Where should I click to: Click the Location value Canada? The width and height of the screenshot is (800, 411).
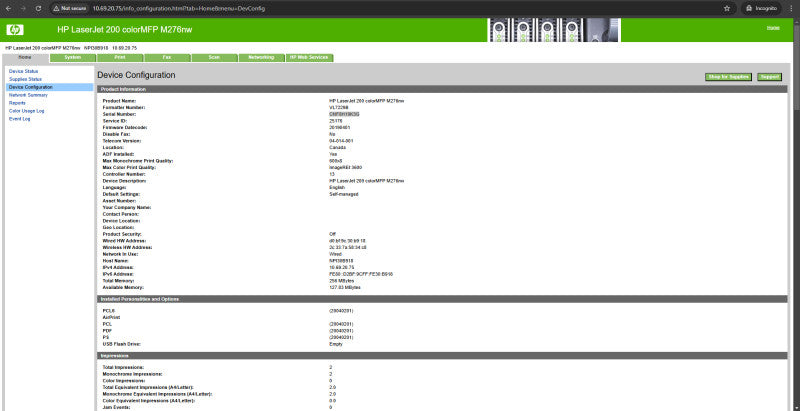[338, 147]
